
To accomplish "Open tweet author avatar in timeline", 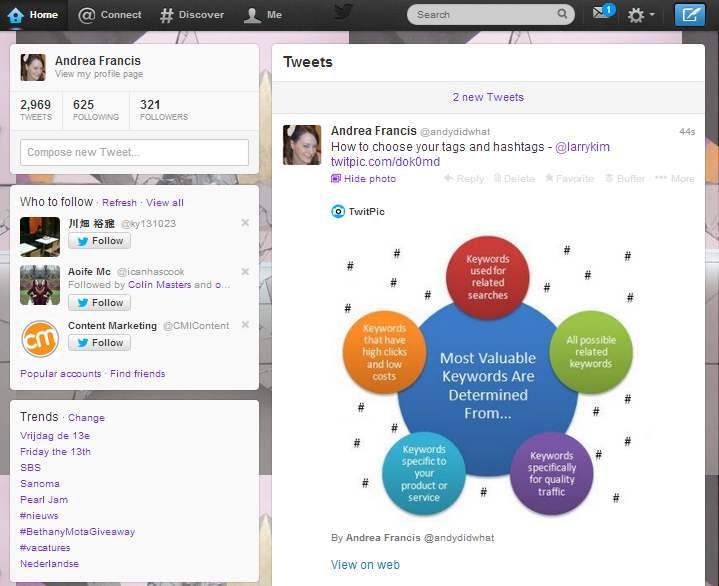I will pyautogui.click(x=302, y=145).
